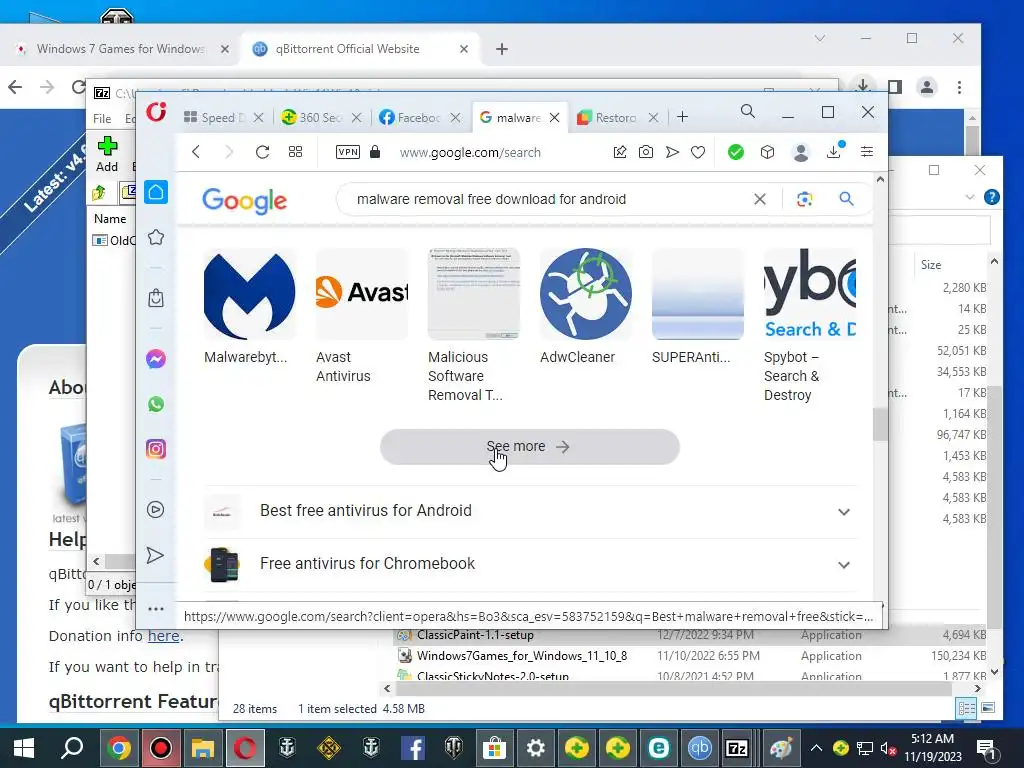Click the Google search magnifier button
This screenshot has width=1024, height=768.
click(x=846, y=199)
